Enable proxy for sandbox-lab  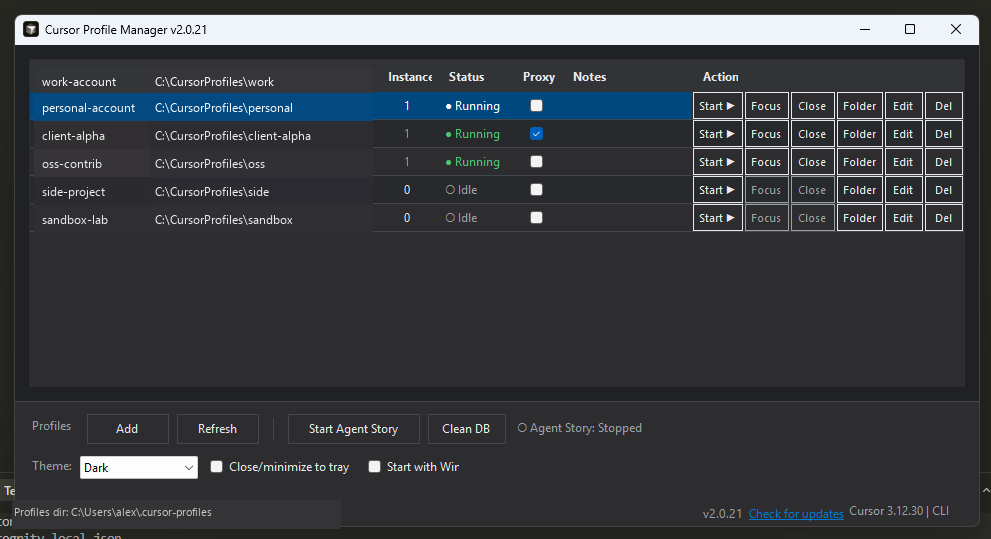(x=537, y=217)
